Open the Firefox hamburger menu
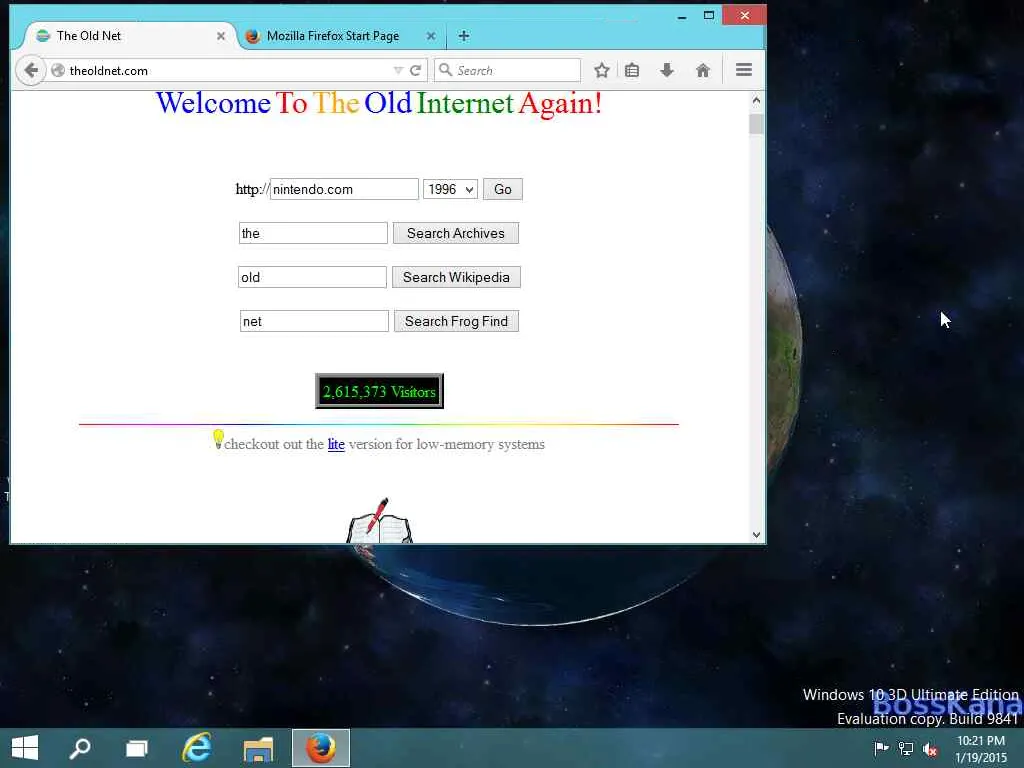 (x=744, y=70)
